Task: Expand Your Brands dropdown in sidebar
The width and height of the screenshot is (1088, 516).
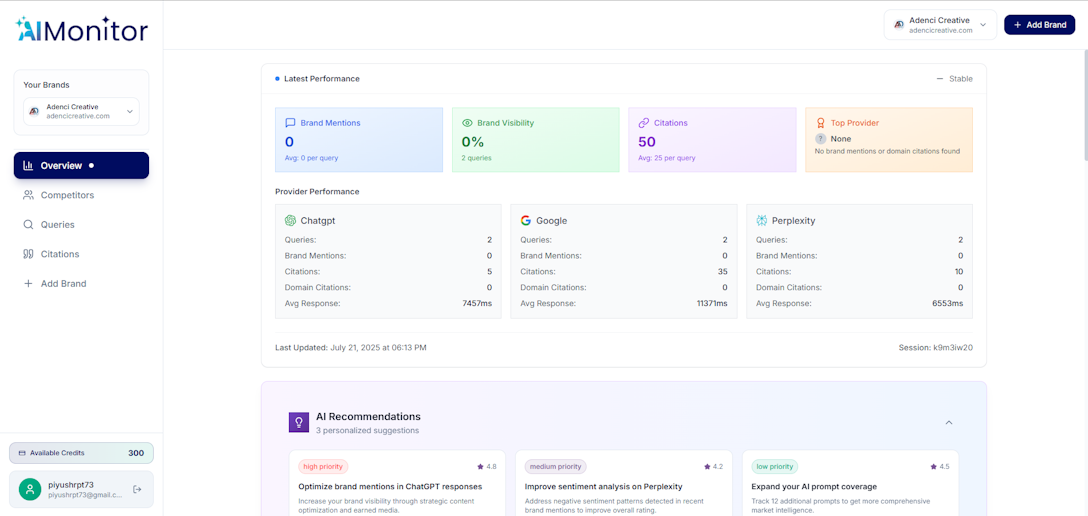Action: pyautogui.click(x=81, y=111)
